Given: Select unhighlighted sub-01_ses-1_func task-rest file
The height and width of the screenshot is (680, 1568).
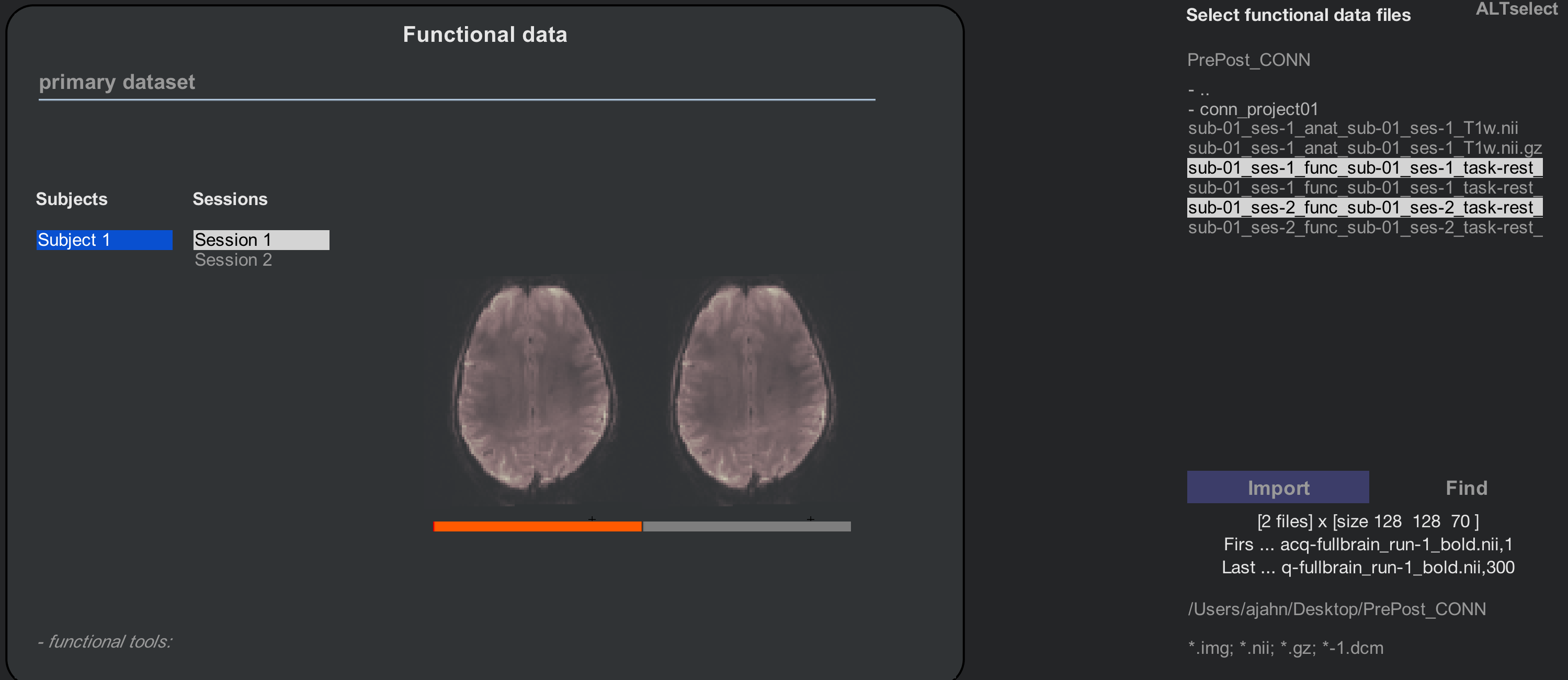Looking at the screenshot, I should click(1365, 187).
